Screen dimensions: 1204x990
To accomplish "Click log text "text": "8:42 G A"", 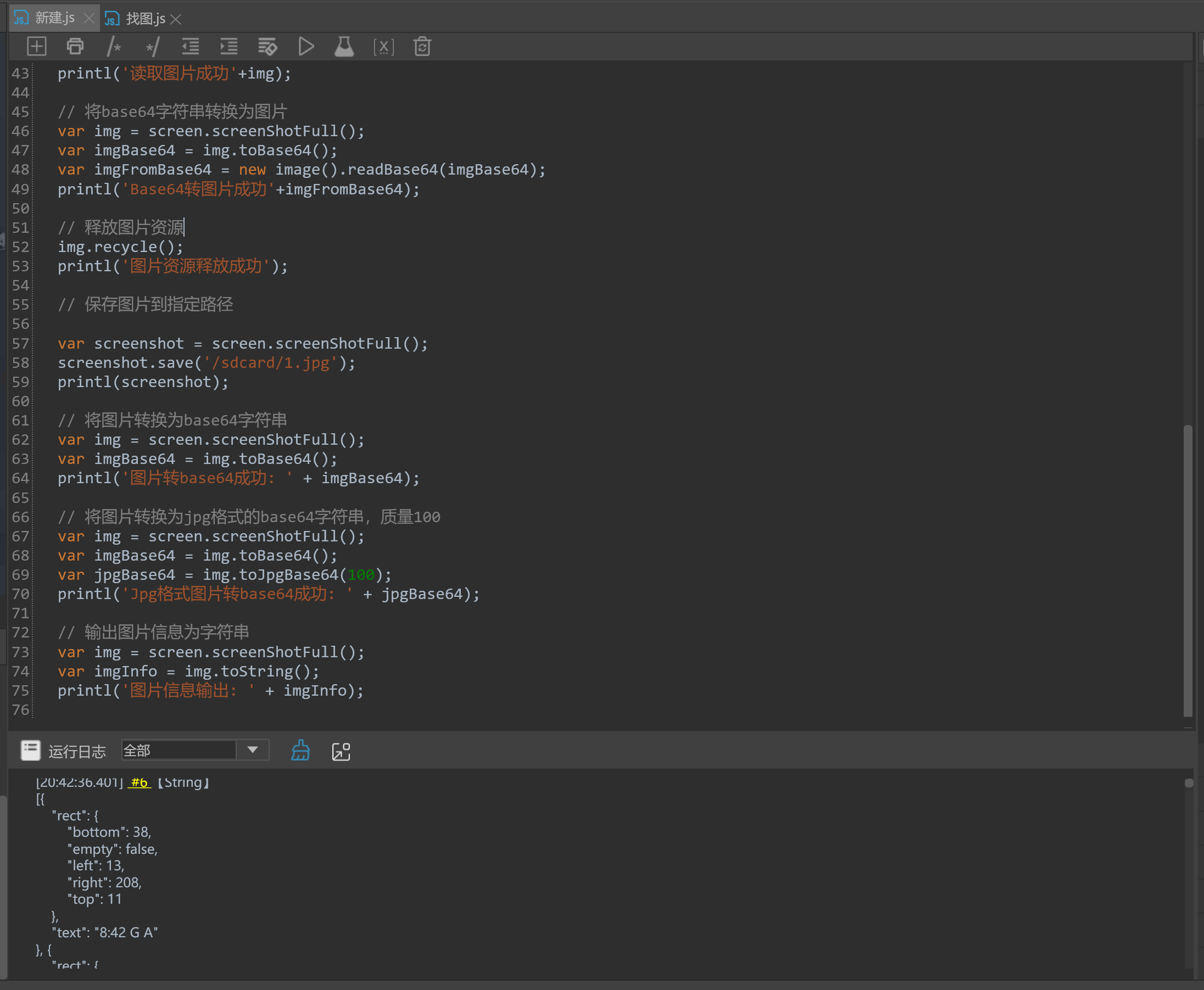I will 105,932.
